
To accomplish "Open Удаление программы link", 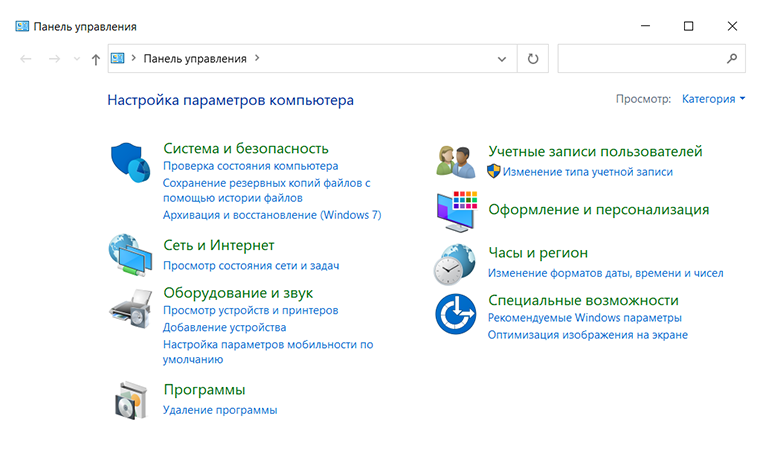I will click(x=220, y=410).
